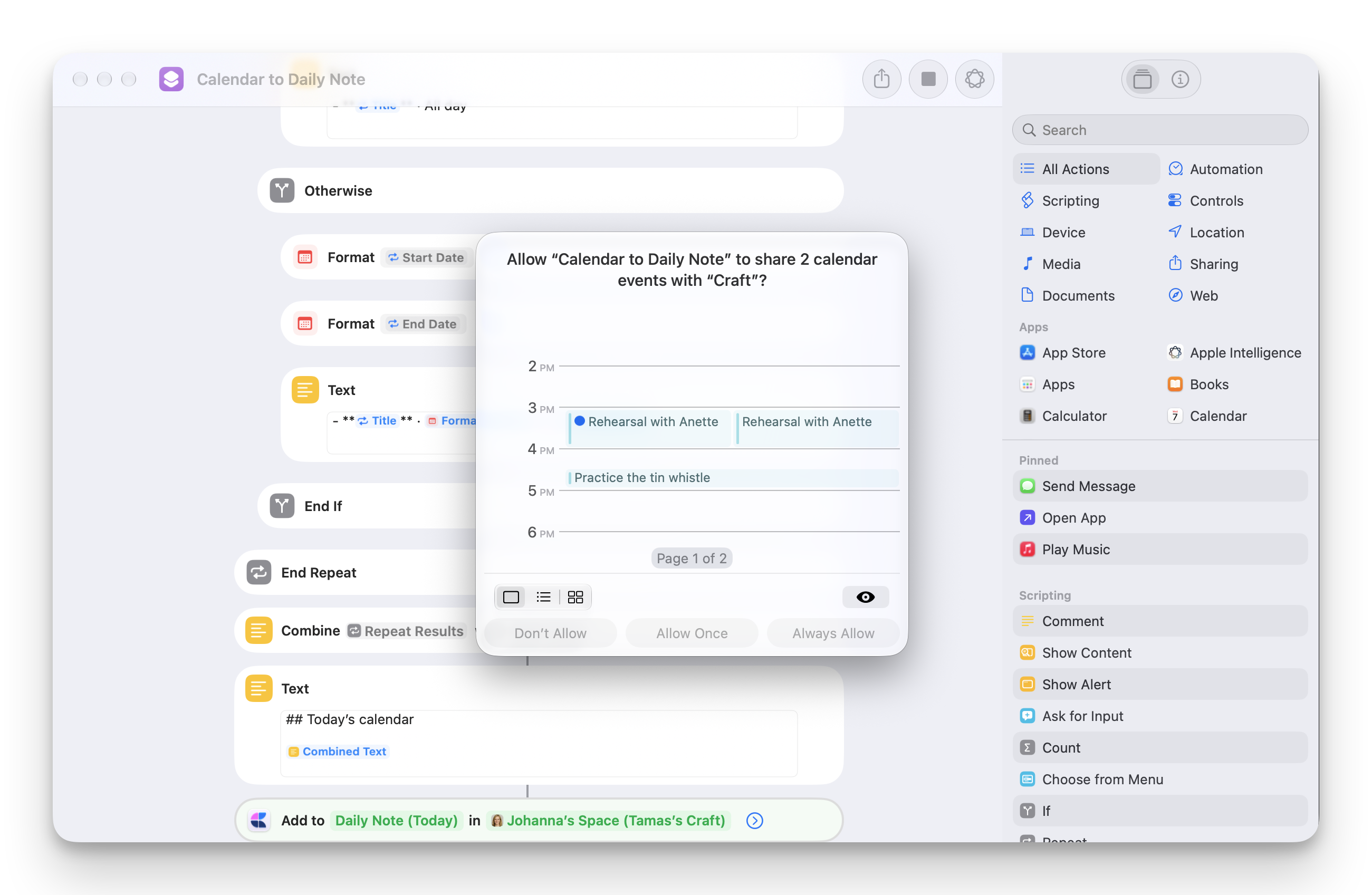Click the Repeat Results variable token
Screen dimensions: 1372x895
click(x=406, y=631)
